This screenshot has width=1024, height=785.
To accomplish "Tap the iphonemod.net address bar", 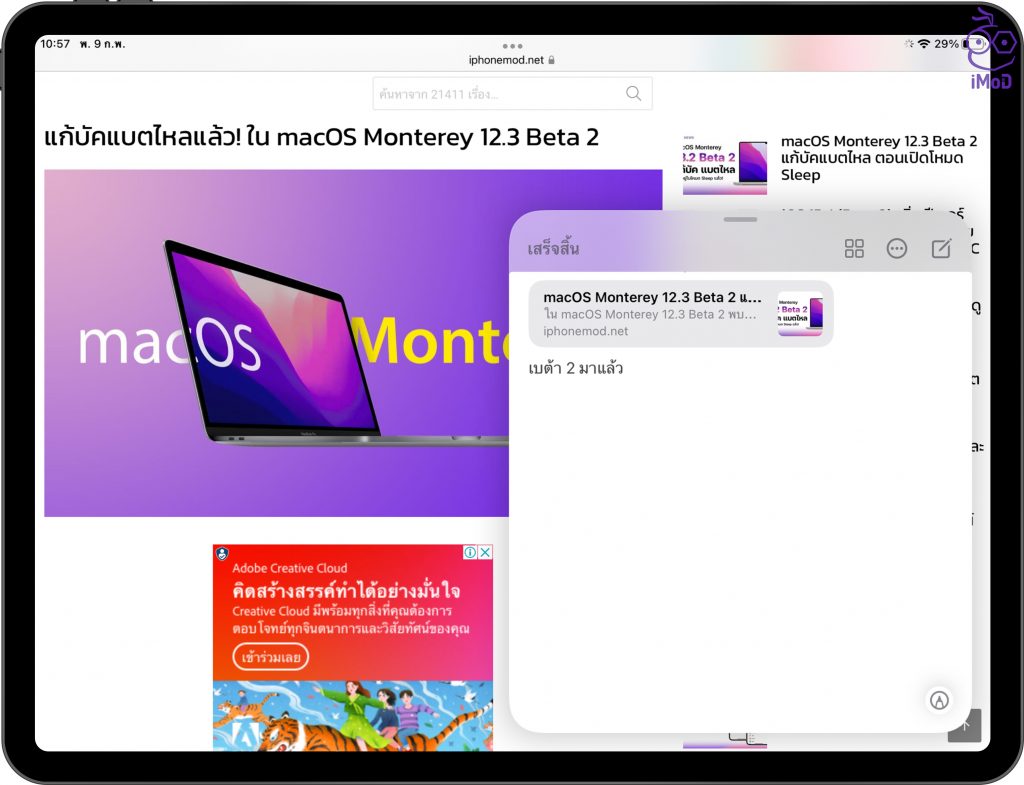I will click(x=513, y=60).
